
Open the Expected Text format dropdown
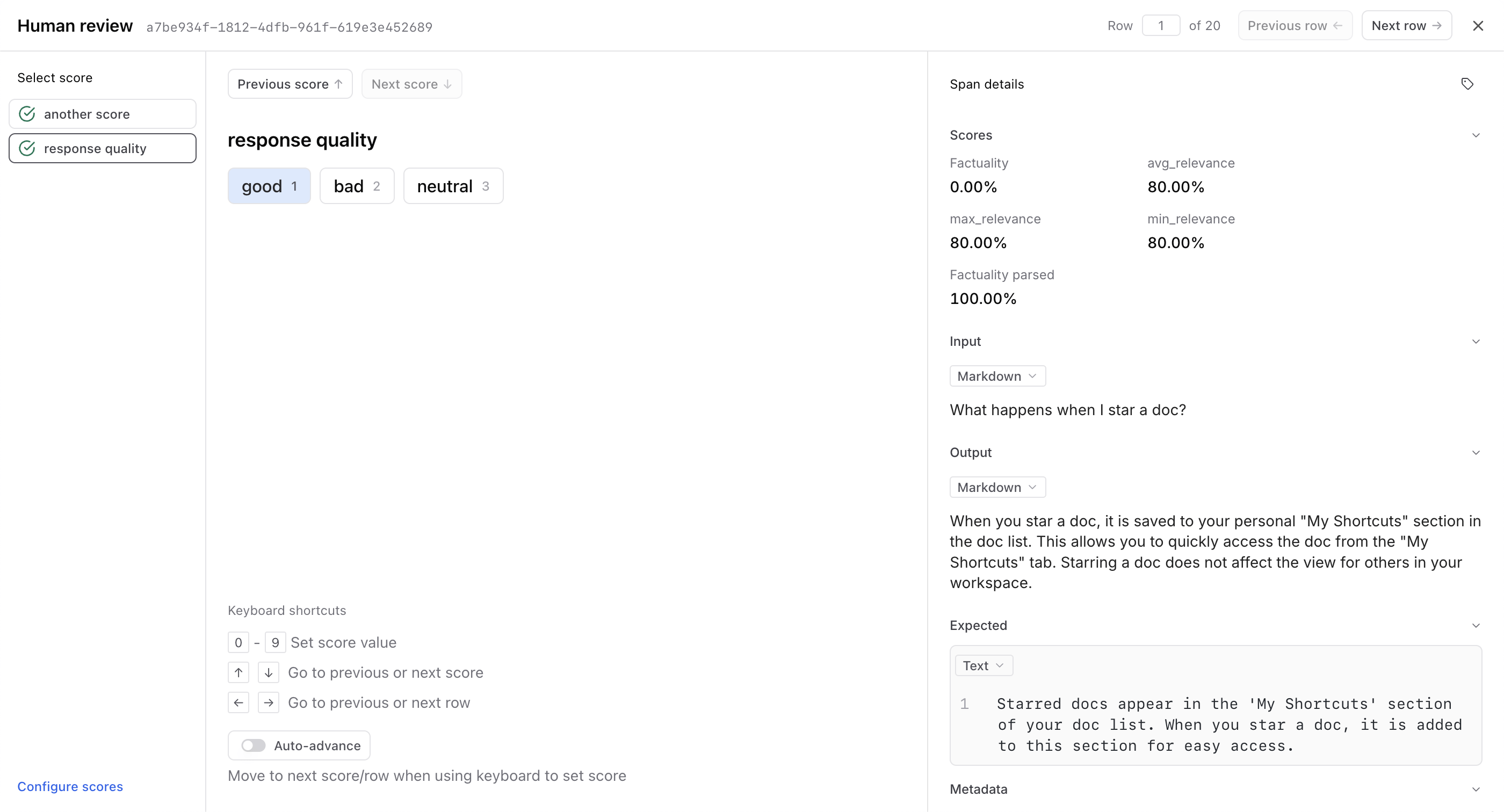tap(983, 665)
